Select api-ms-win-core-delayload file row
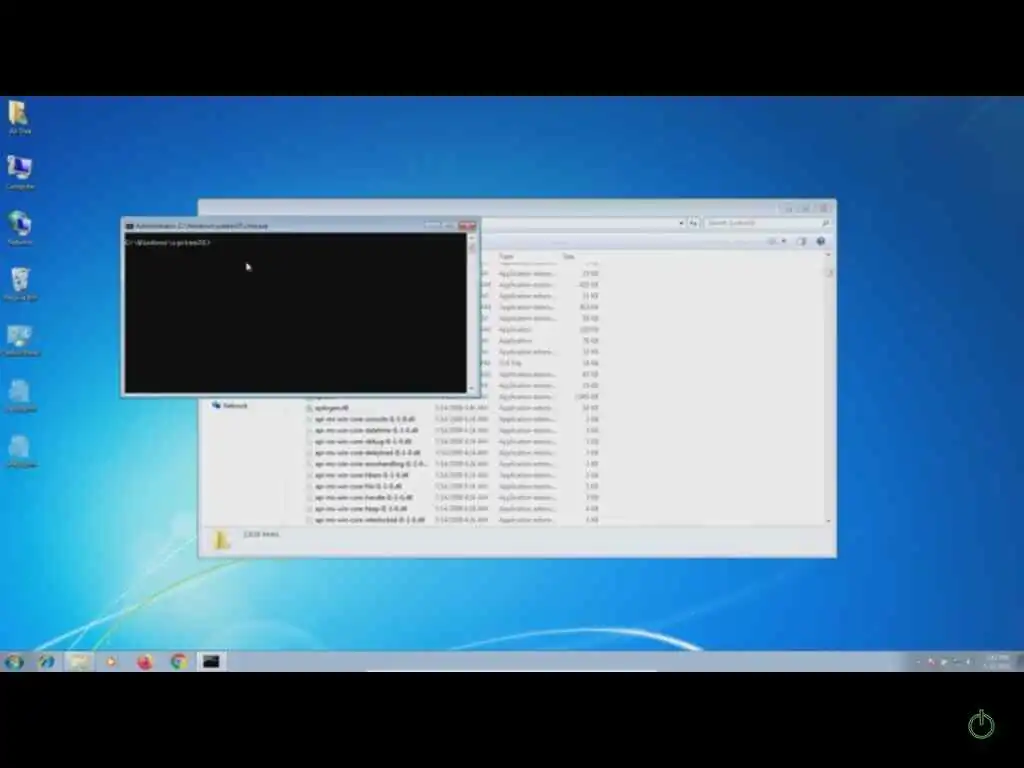Viewport: 1024px width, 768px height. click(x=453, y=453)
